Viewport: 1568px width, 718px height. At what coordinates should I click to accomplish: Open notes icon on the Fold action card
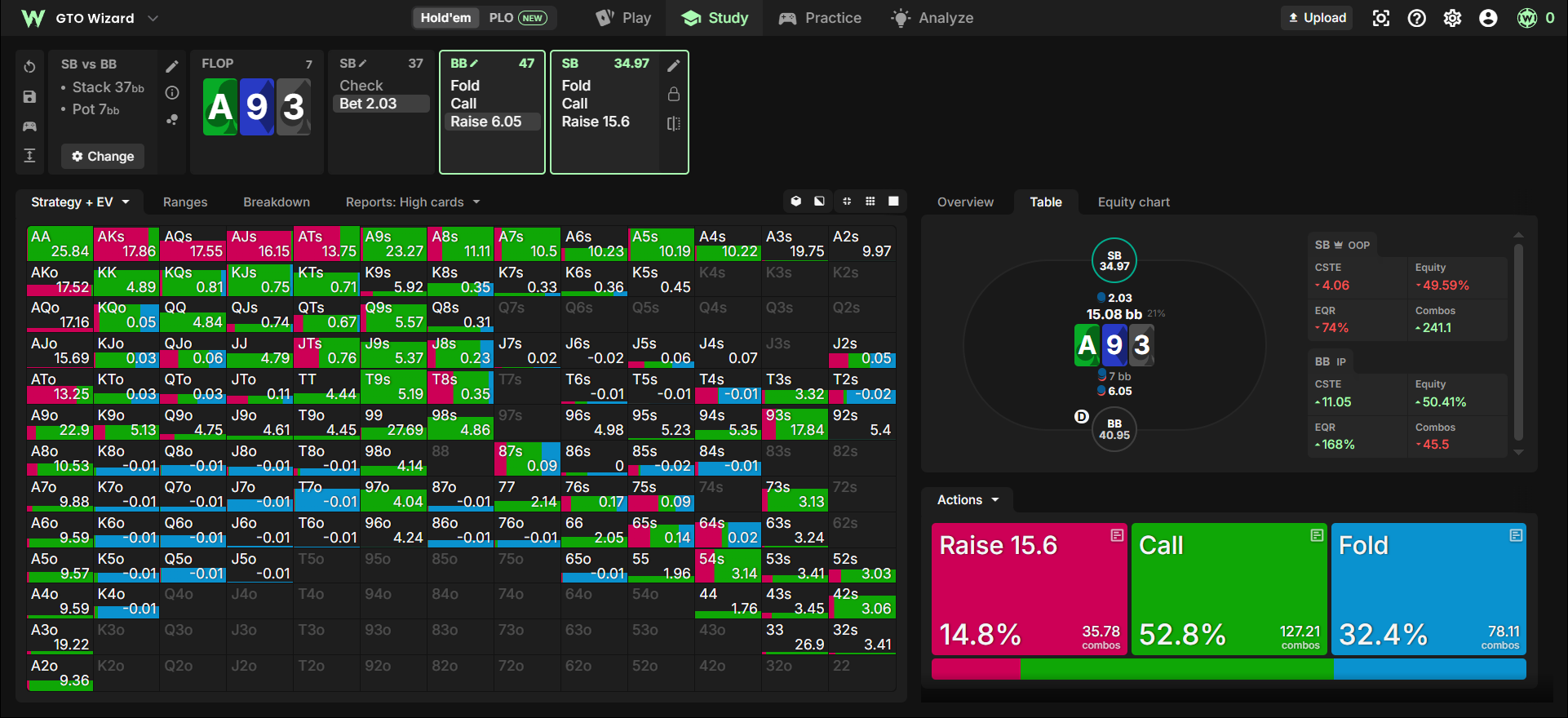(x=1516, y=535)
